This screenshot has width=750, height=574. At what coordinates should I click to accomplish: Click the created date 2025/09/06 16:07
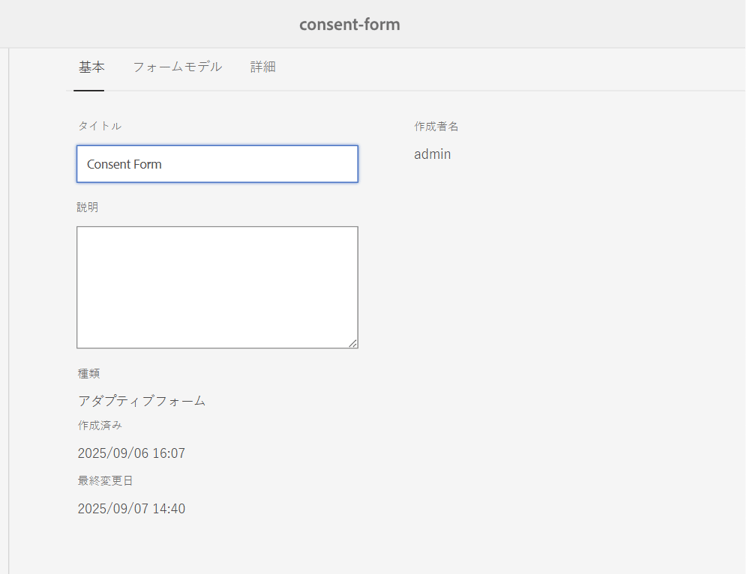coord(131,453)
